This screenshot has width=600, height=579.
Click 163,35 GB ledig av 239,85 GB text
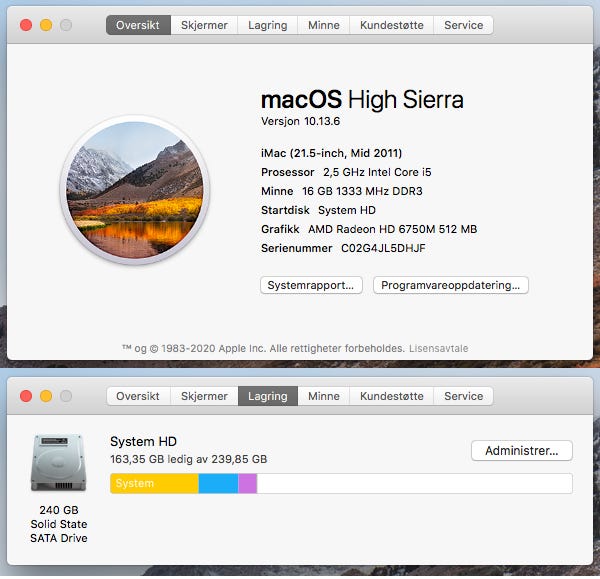point(189,459)
